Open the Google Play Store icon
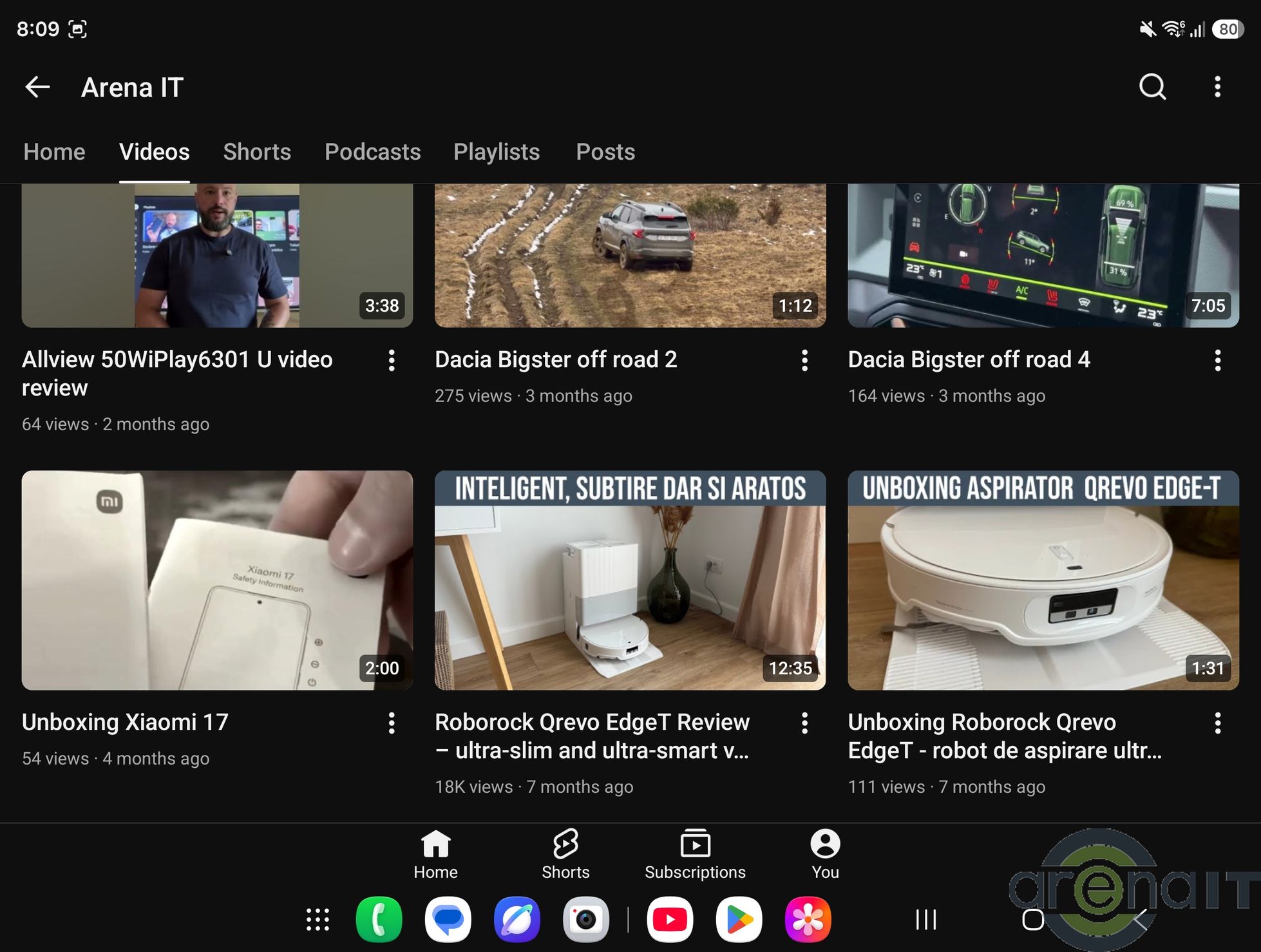The height and width of the screenshot is (952, 1261). 739,920
